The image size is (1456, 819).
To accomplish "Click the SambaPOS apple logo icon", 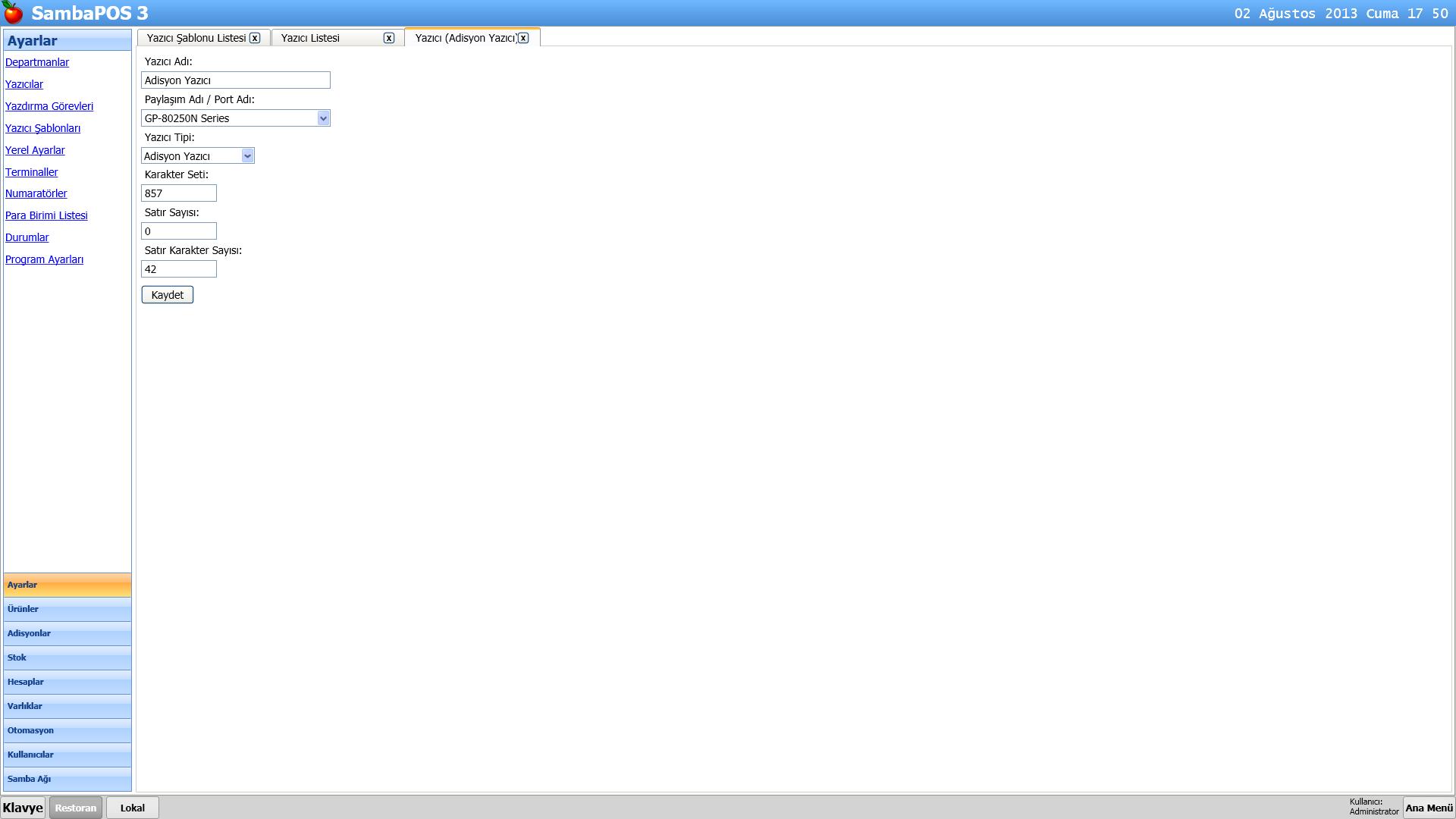I will tap(13, 13).
